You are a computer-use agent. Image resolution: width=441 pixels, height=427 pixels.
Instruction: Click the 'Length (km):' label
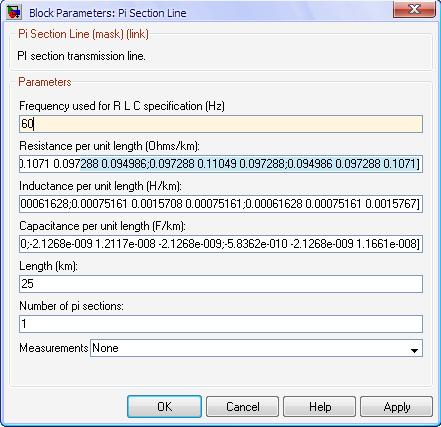point(48,266)
